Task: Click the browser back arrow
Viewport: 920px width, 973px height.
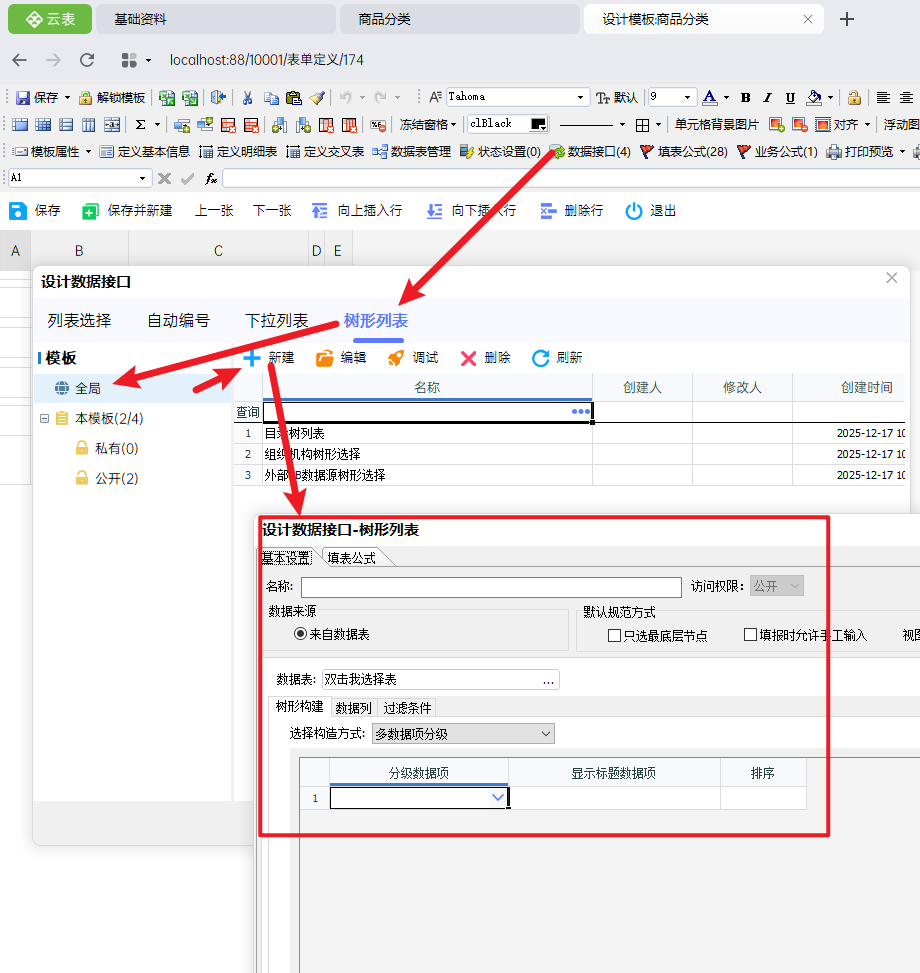Action: [x=20, y=60]
